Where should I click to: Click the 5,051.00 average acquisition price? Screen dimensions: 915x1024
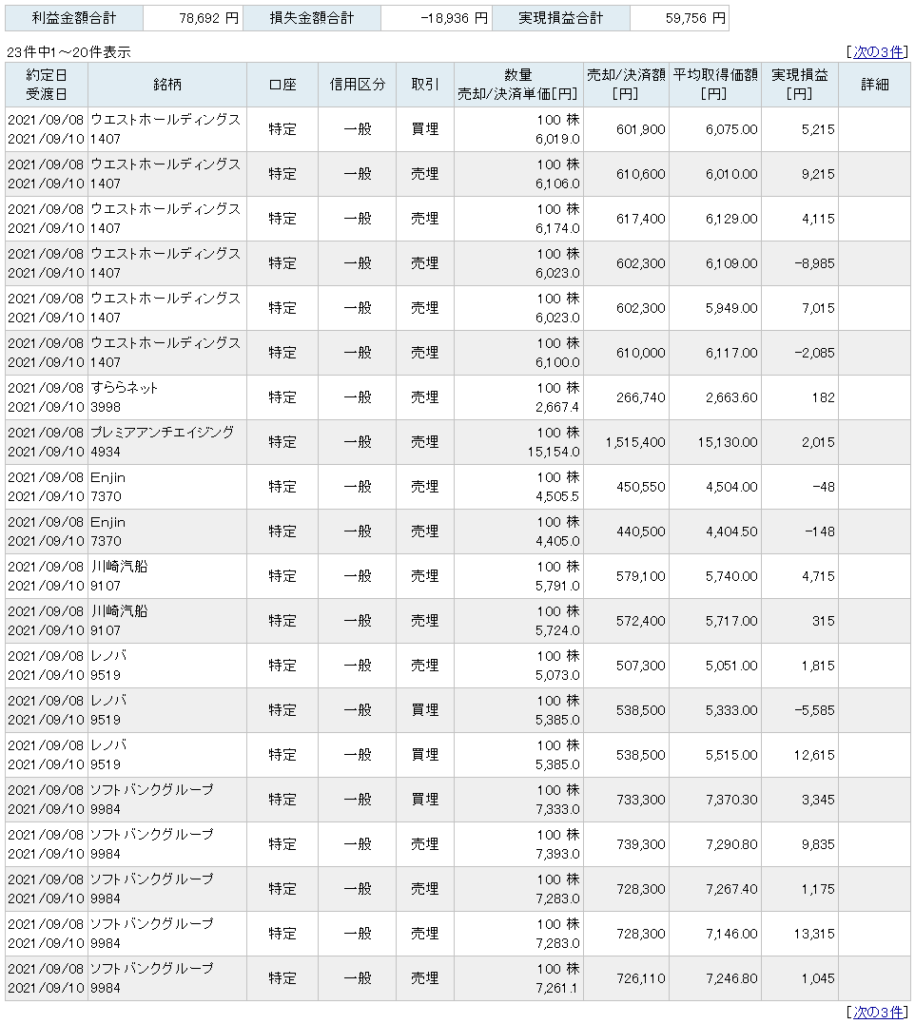click(x=731, y=665)
